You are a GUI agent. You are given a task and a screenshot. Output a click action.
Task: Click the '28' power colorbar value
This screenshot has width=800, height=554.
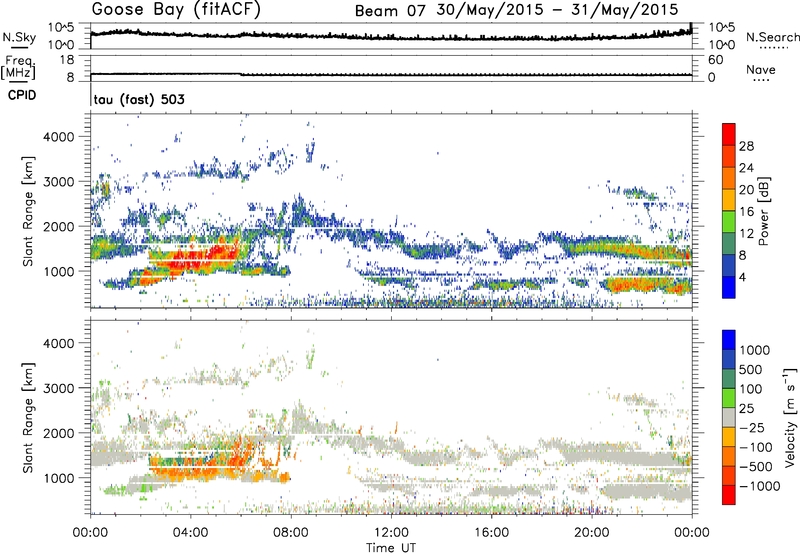tap(746, 146)
